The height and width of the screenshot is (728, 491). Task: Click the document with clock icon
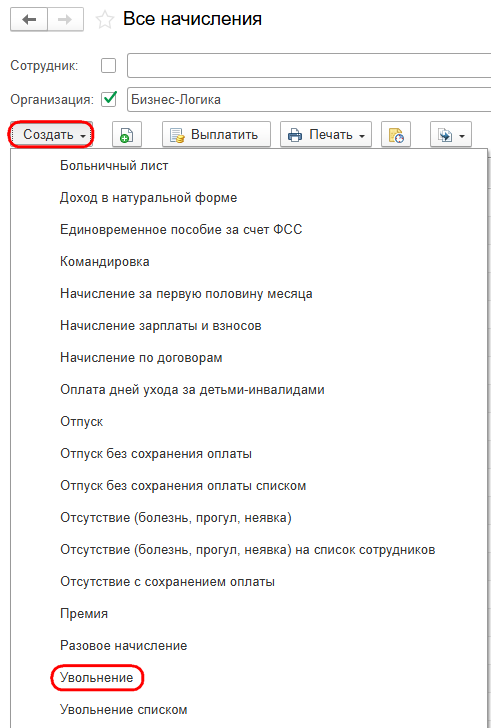click(396, 135)
